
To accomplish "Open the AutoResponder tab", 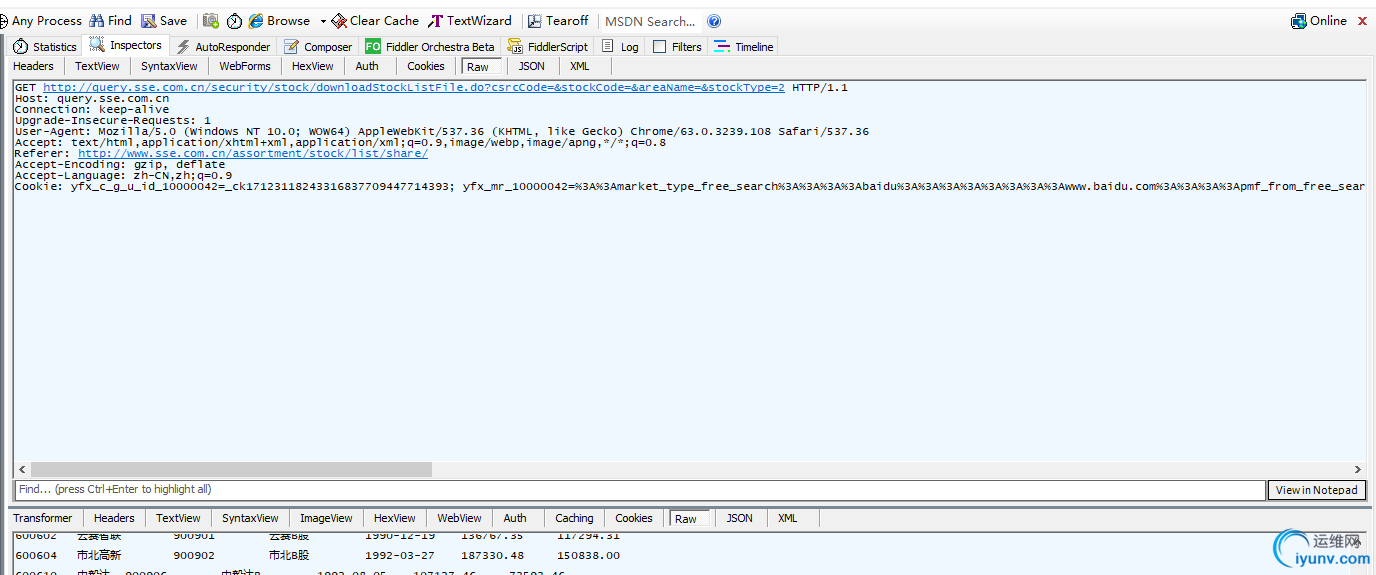I will [x=223, y=46].
